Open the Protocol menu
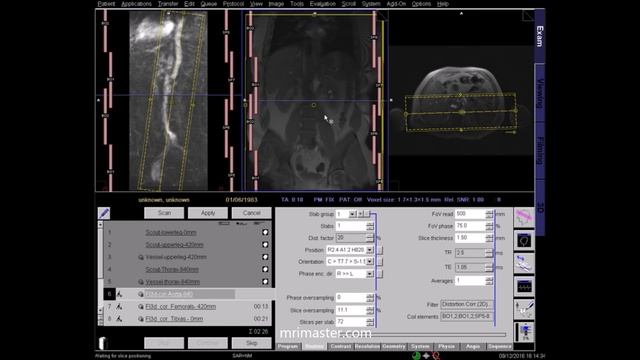The height and width of the screenshot is (360, 640). tap(233, 4)
